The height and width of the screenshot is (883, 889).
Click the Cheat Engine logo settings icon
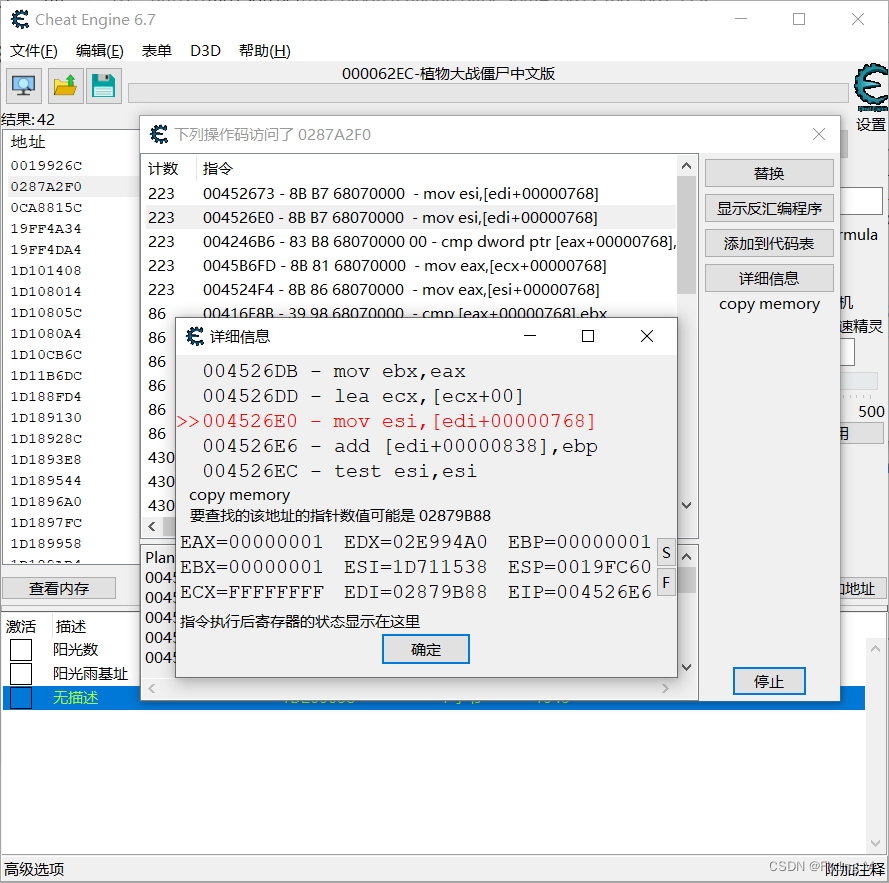pos(871,88)
